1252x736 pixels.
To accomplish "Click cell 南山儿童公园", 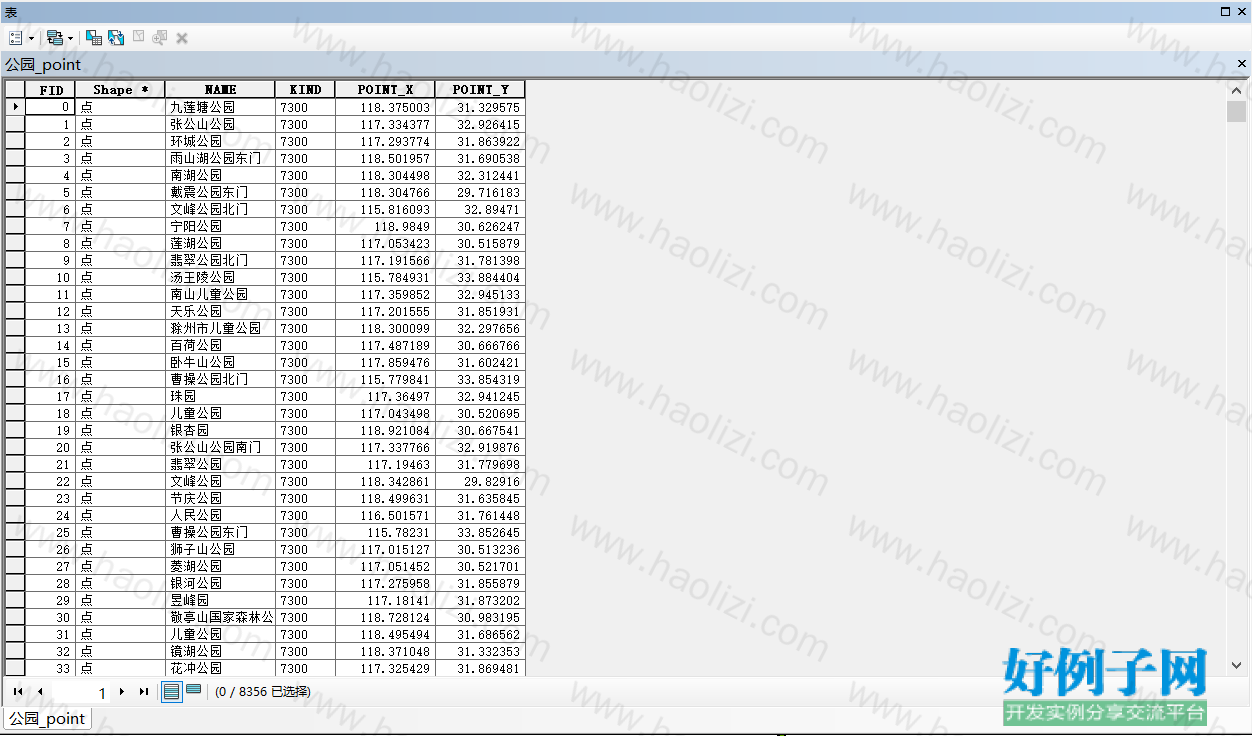I will [220, 294].
